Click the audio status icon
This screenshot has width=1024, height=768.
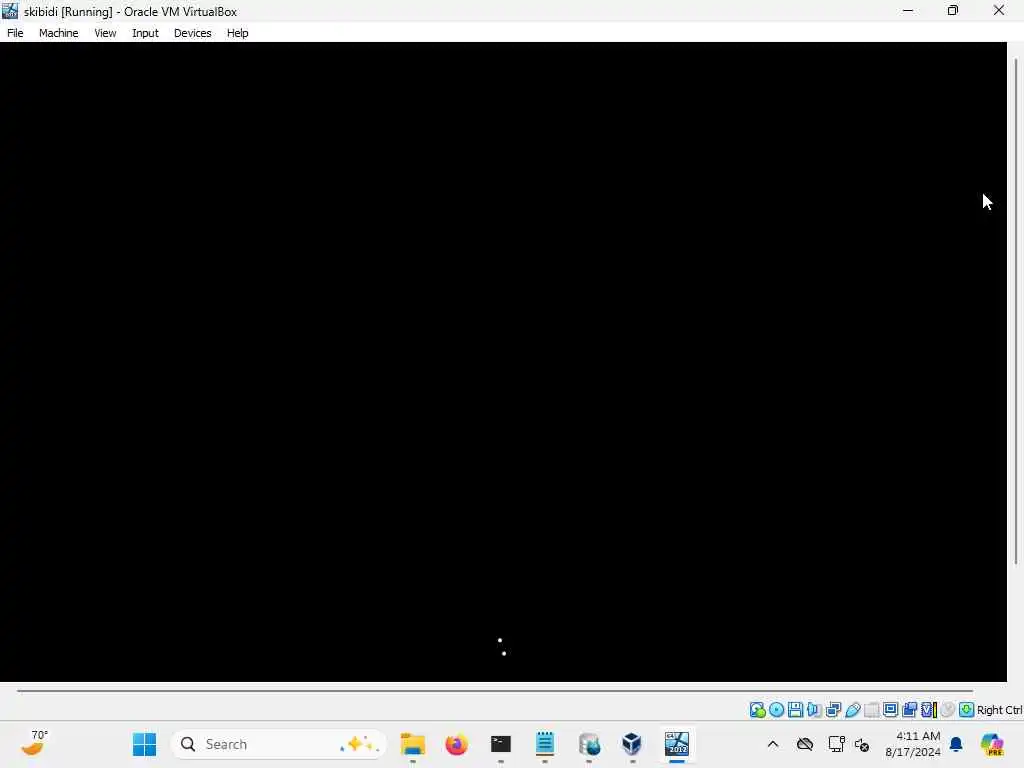pos(814,710)
